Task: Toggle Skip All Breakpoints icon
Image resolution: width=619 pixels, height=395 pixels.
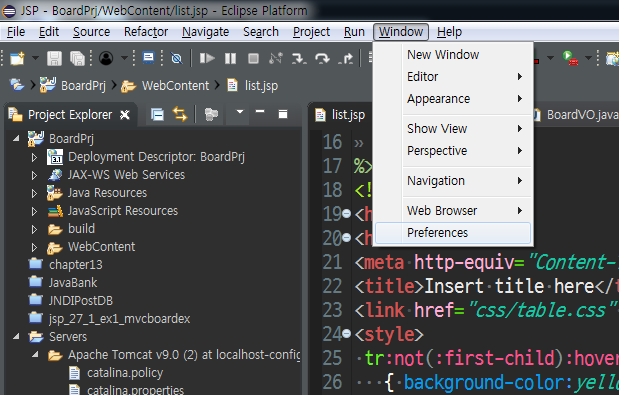Action: [176, 58]
